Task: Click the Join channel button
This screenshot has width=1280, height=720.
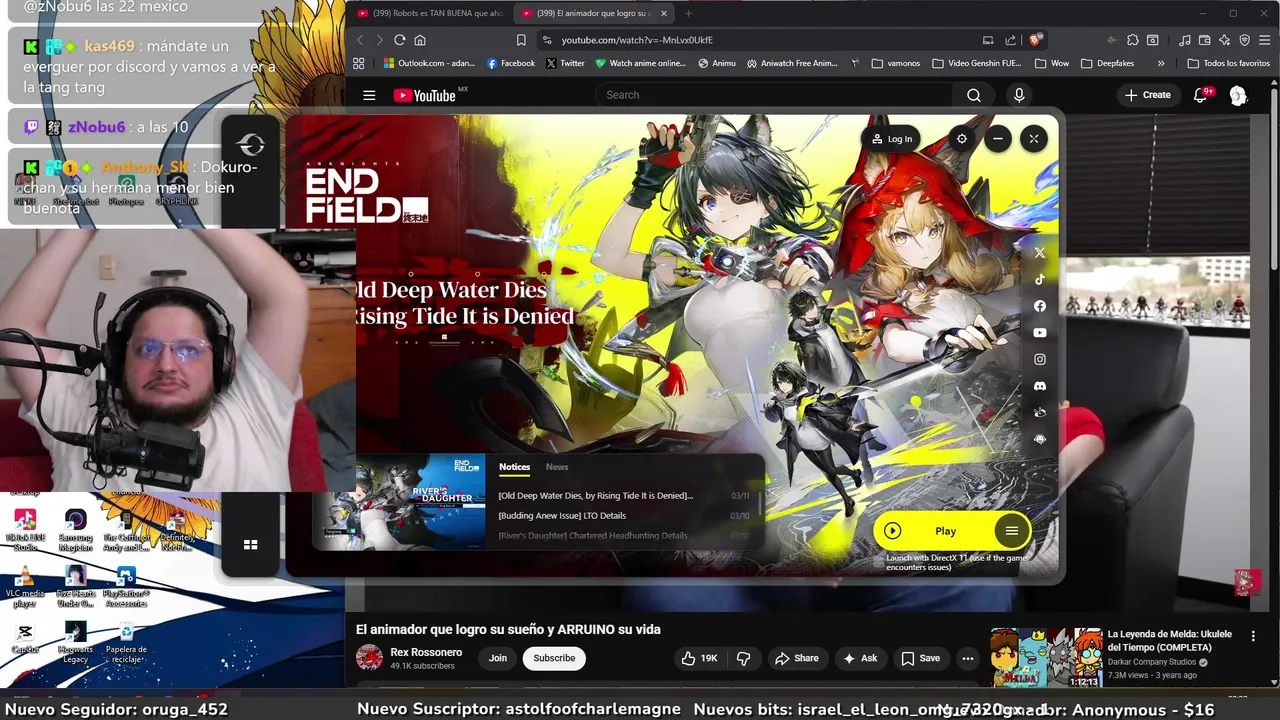Action: tap(498, 658)
